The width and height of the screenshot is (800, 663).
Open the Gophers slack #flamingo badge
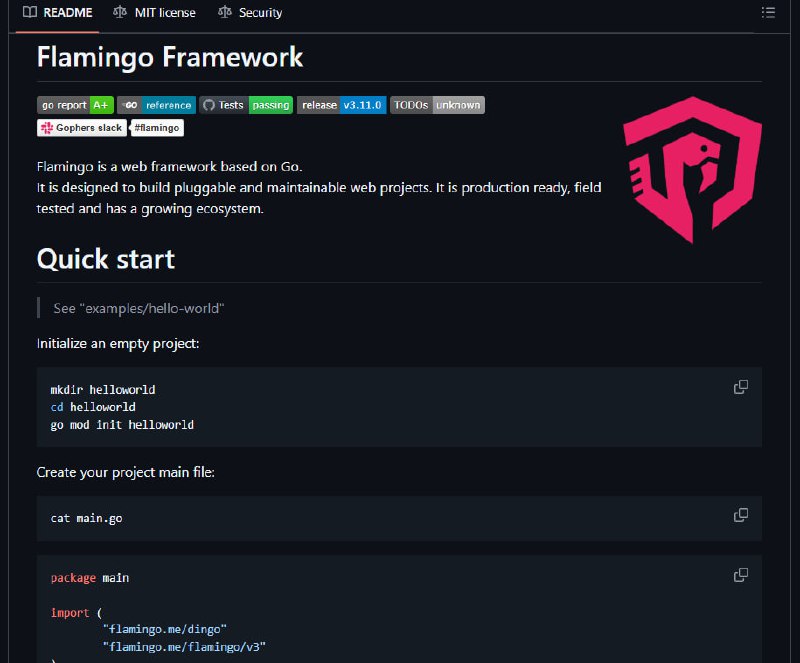(x=110, y=128)
